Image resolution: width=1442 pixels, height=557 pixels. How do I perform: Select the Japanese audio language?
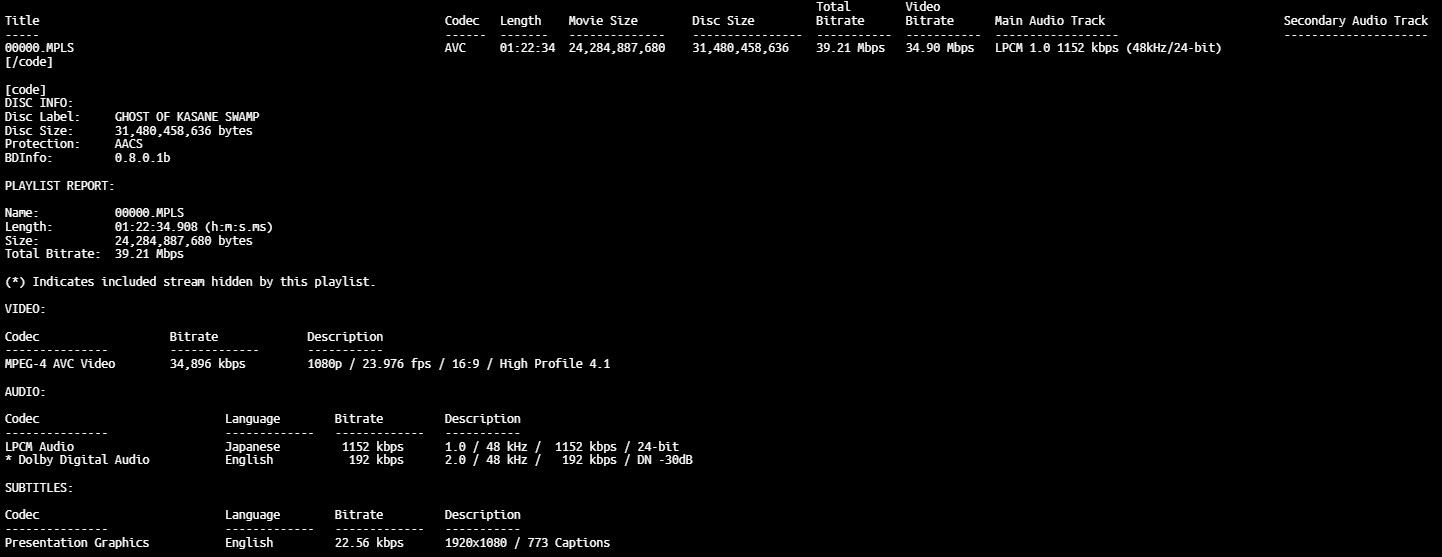[x=252, y=447]
